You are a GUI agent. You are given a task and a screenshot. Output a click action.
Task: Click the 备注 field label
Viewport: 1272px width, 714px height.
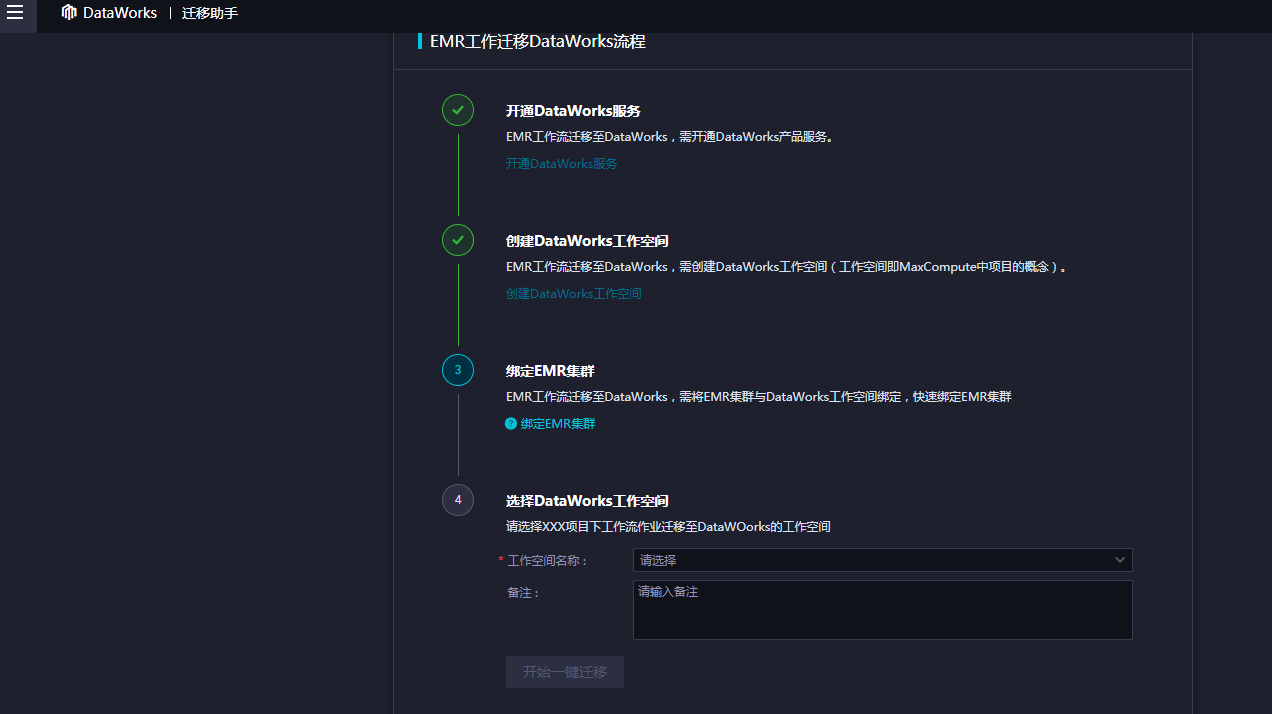click(523, 593)
